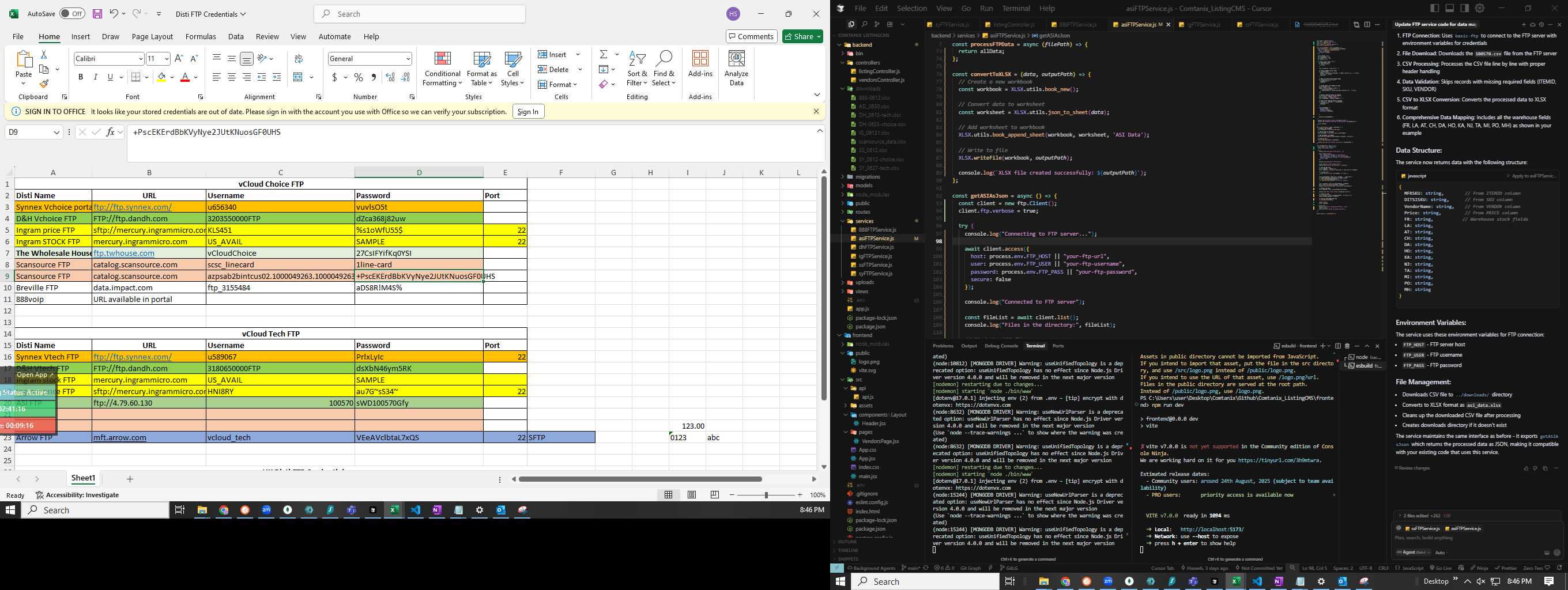Click the Percent Style icon

(359, 77)
